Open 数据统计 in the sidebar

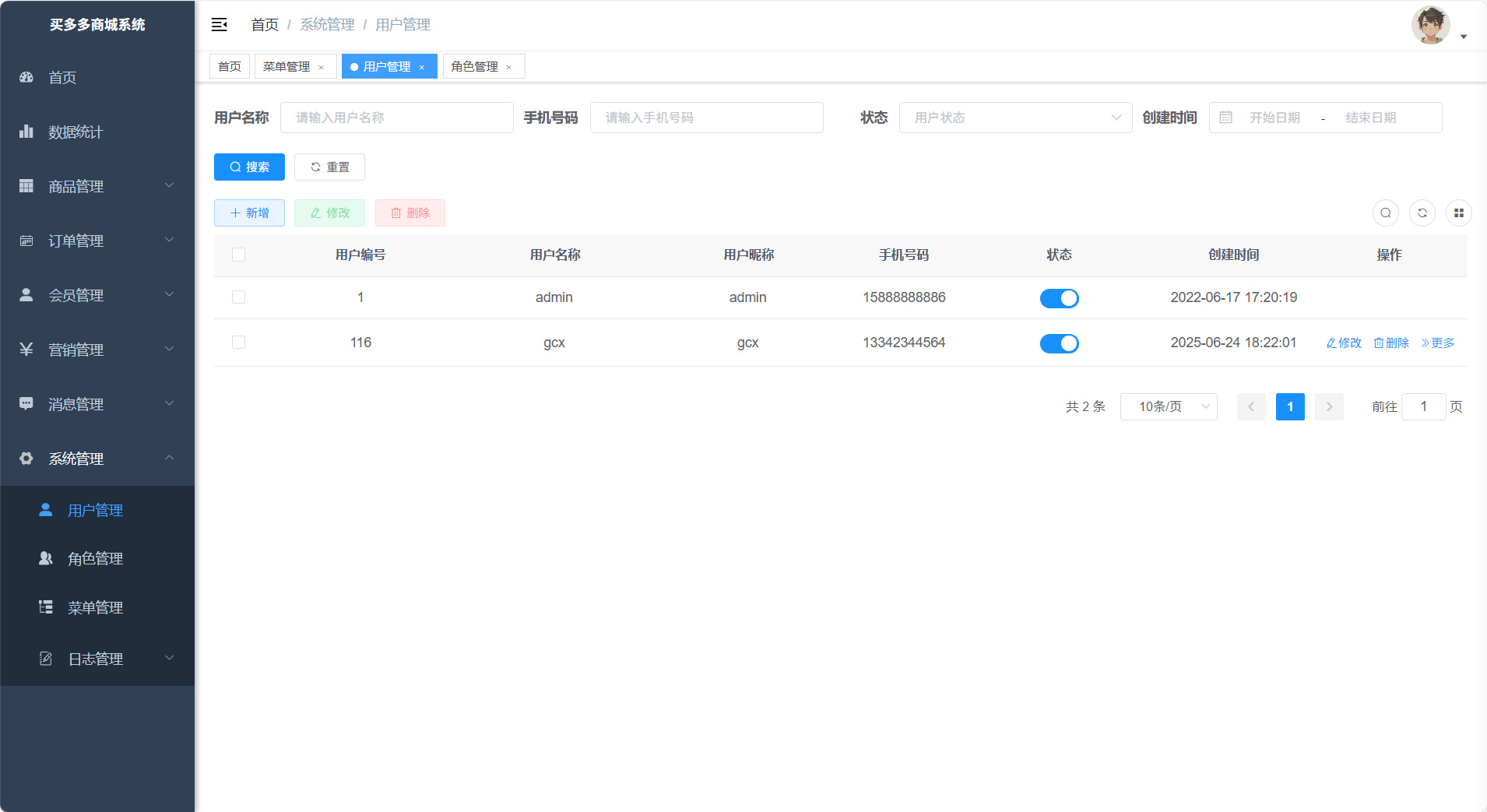[76, 132]
